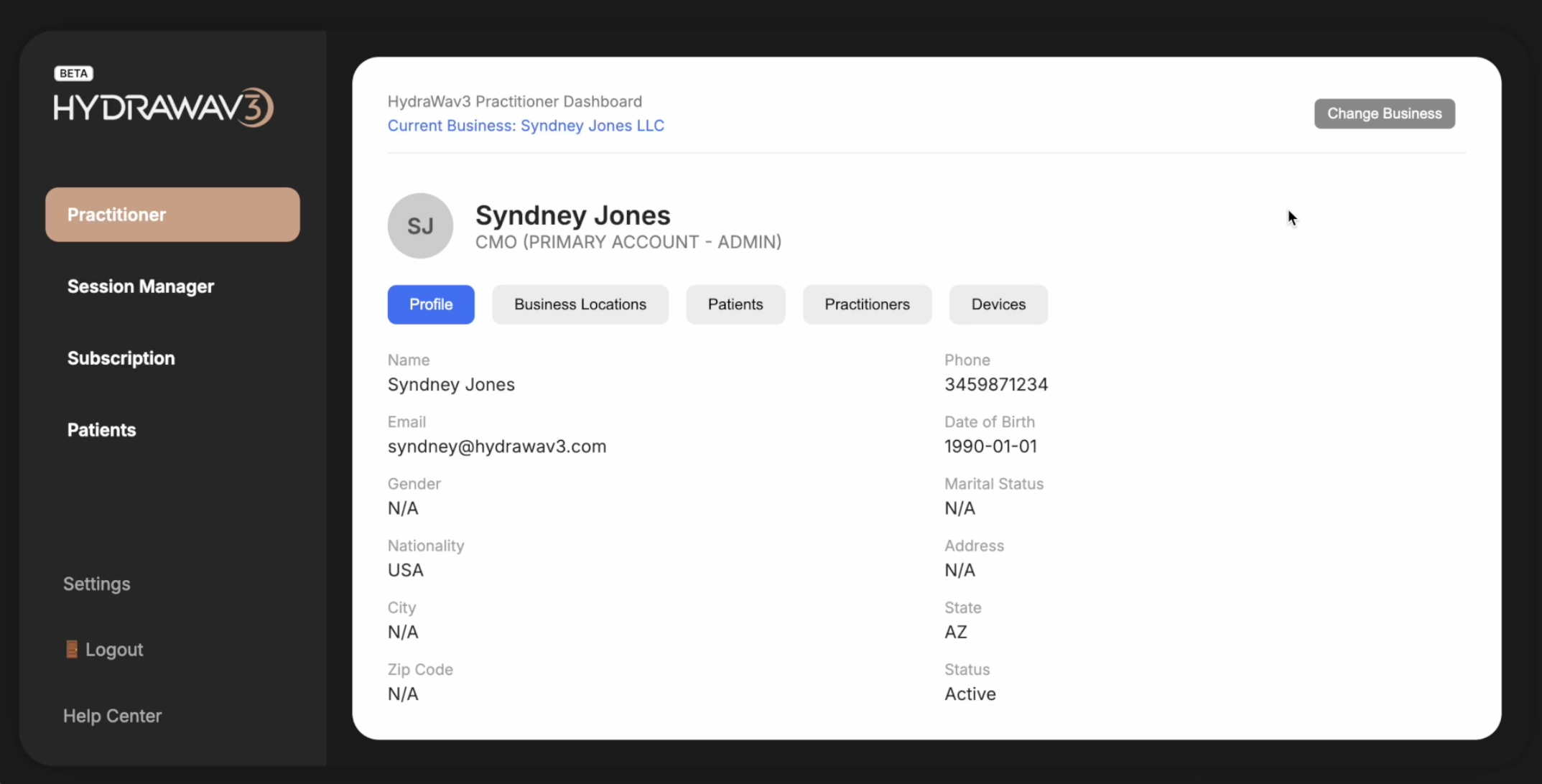
Task: Open Patients in the sidebar
Action: (x=101, y=430)
